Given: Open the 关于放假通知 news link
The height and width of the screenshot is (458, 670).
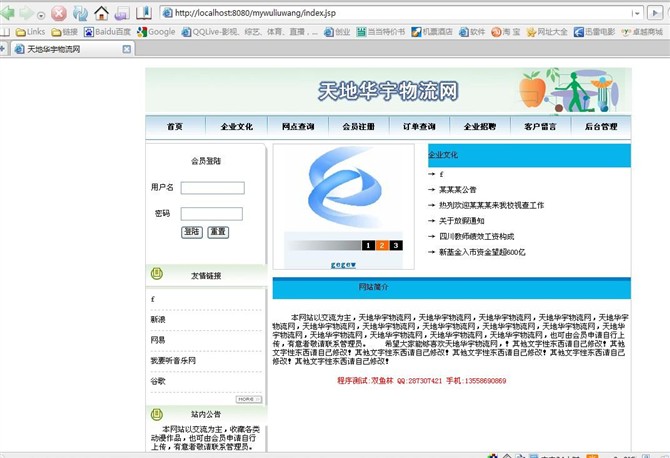Looking at the screenshot, I should (x=461, y=221).
